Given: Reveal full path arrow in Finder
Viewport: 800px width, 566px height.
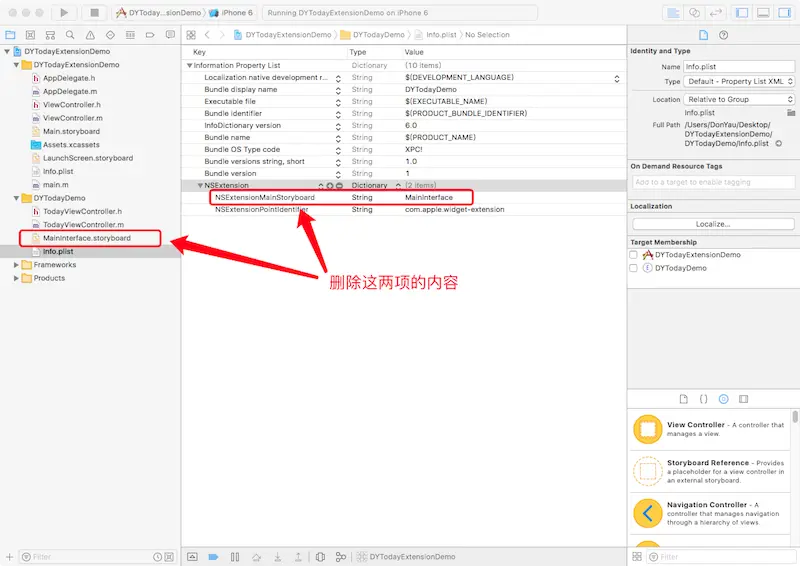Looking at the screenshot, I should coord(779,143).
